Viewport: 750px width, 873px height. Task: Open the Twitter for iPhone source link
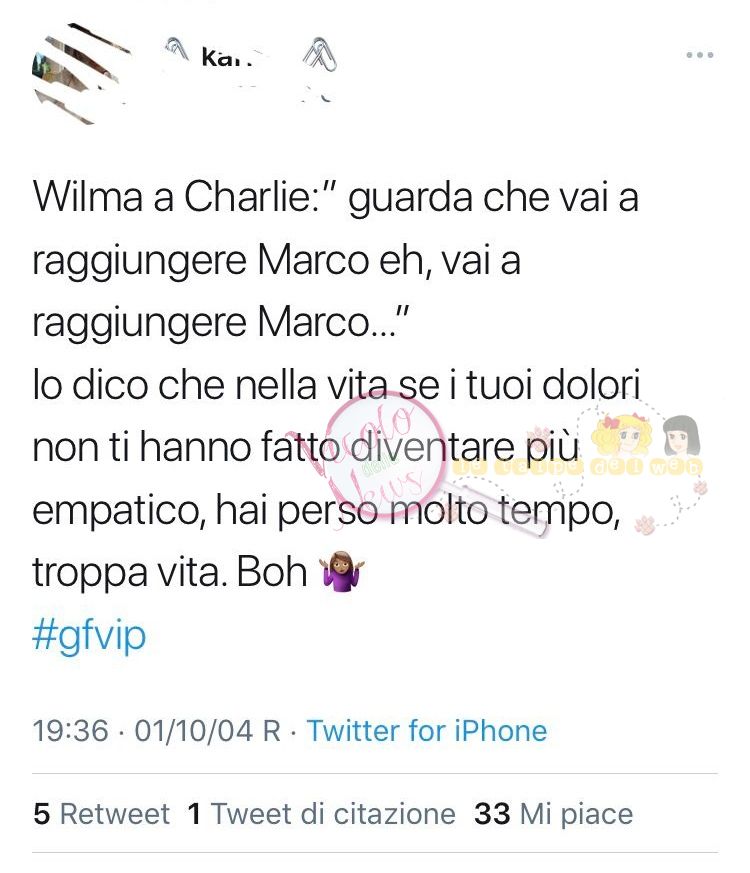(427, 730)
